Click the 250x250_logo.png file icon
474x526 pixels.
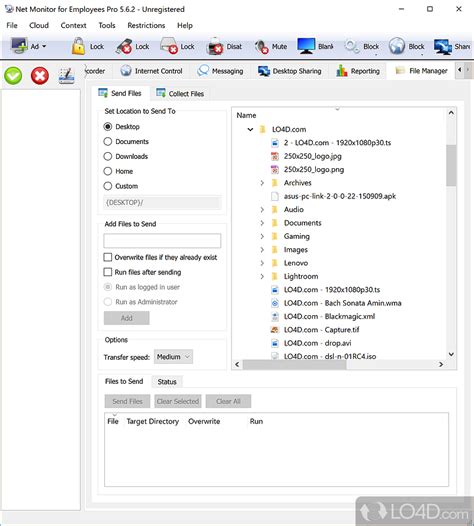(275, 170)
